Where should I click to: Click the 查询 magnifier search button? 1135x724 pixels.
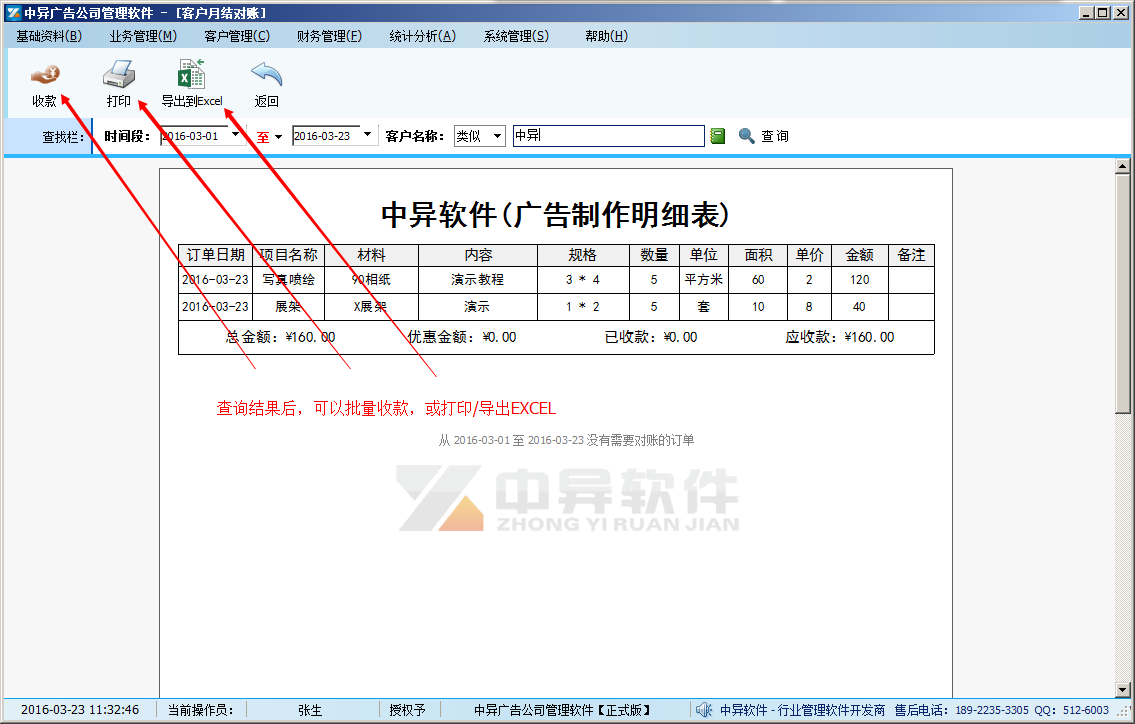pyautogui.click(x=763, y=136)
